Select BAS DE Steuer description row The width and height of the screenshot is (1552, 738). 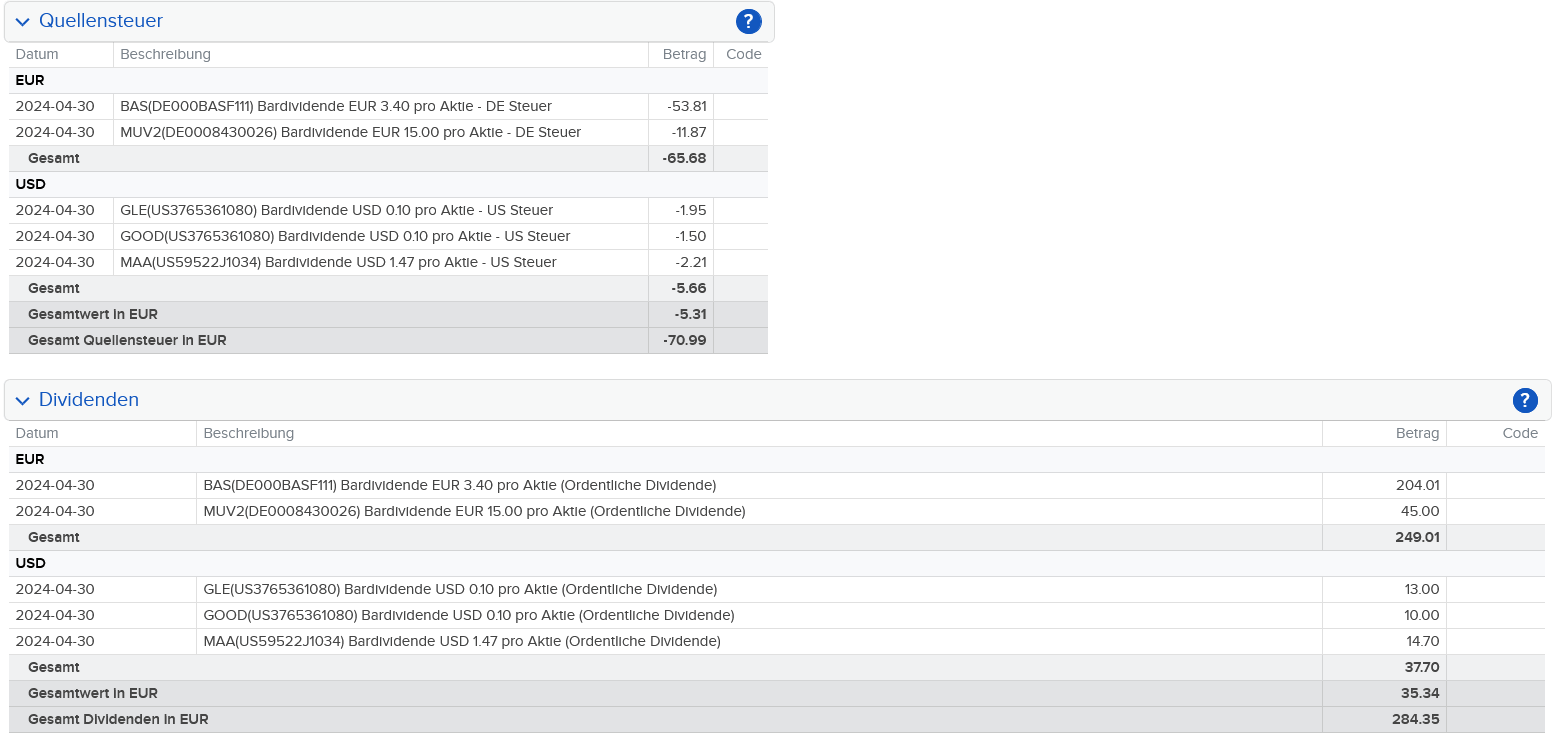[336, 106]
